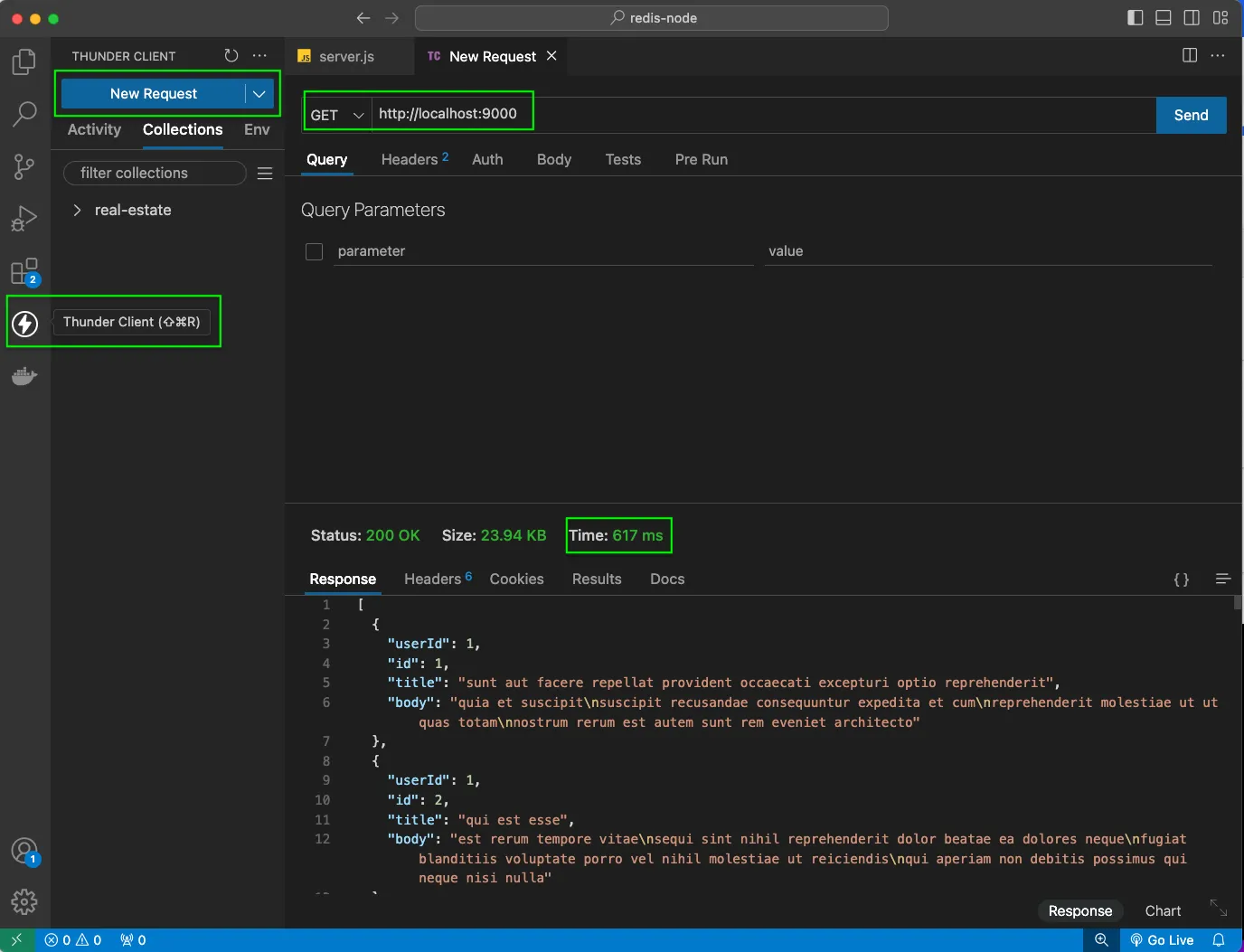Open the response options lines menu
The image size is (1244, 952).
1223,579
